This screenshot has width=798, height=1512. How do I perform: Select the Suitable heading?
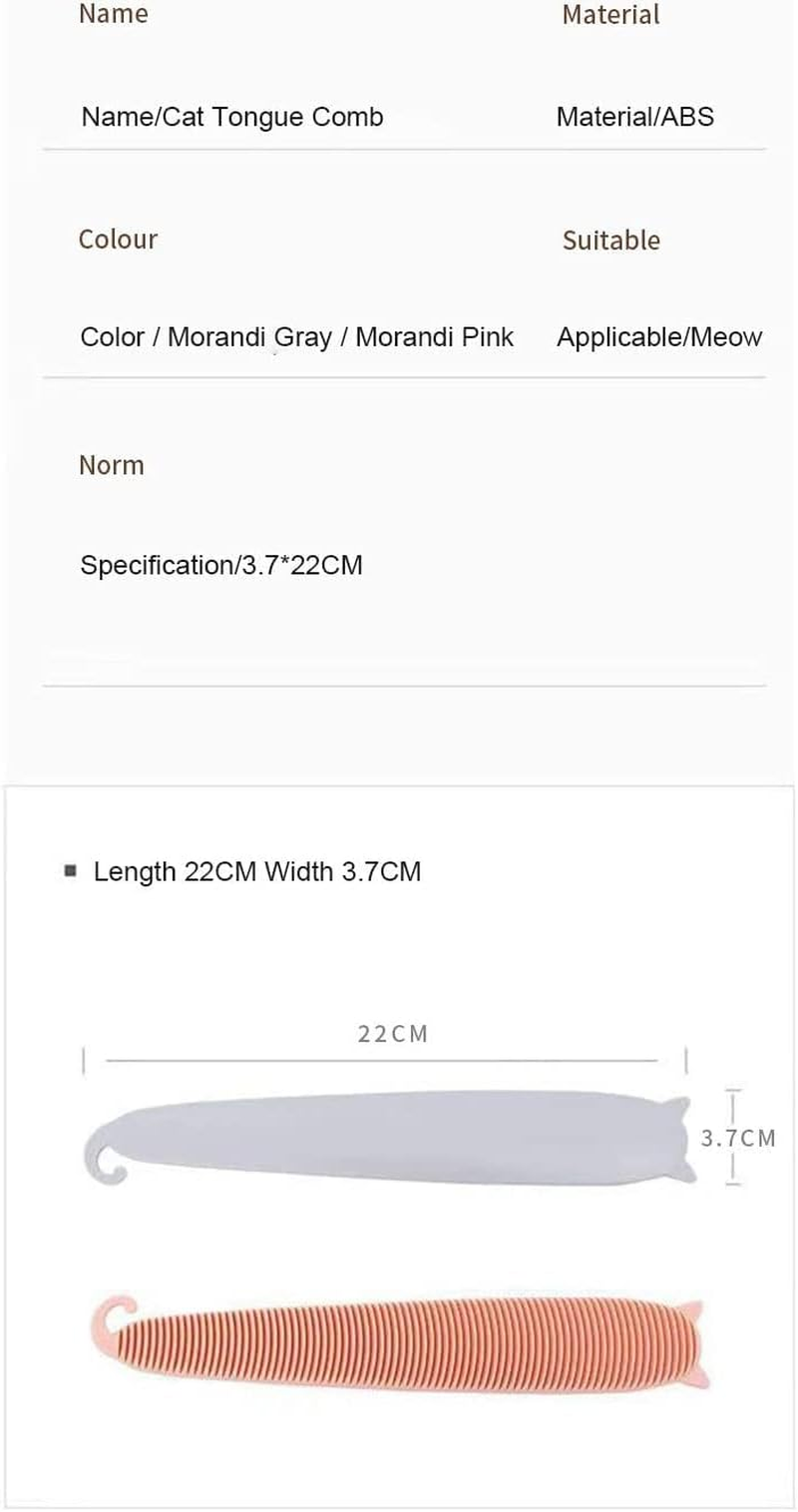tap(610, 241)
